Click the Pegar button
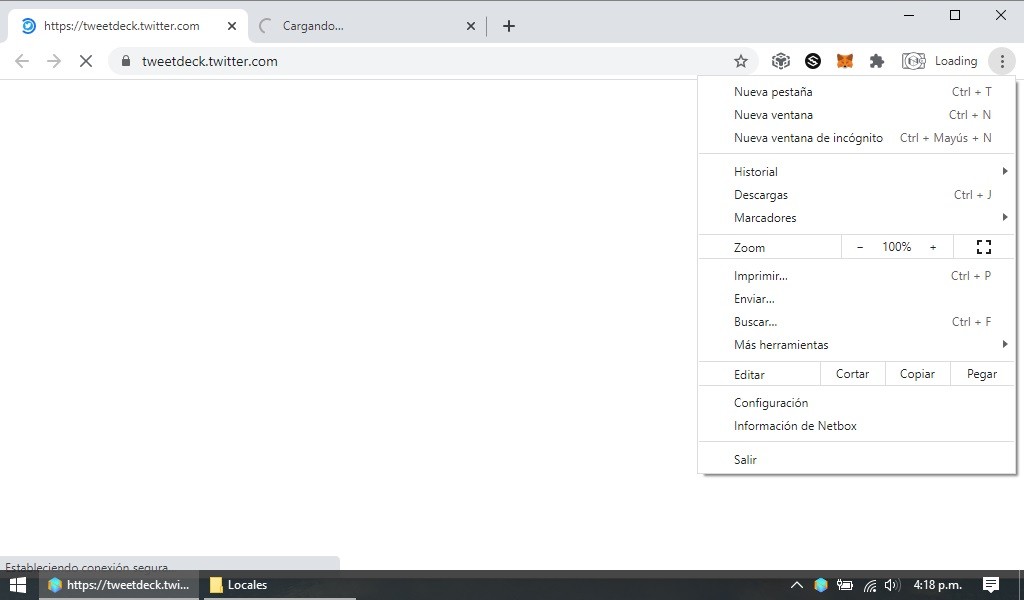The width and height of the screenshot is (1024, 600). coord(982,374)
